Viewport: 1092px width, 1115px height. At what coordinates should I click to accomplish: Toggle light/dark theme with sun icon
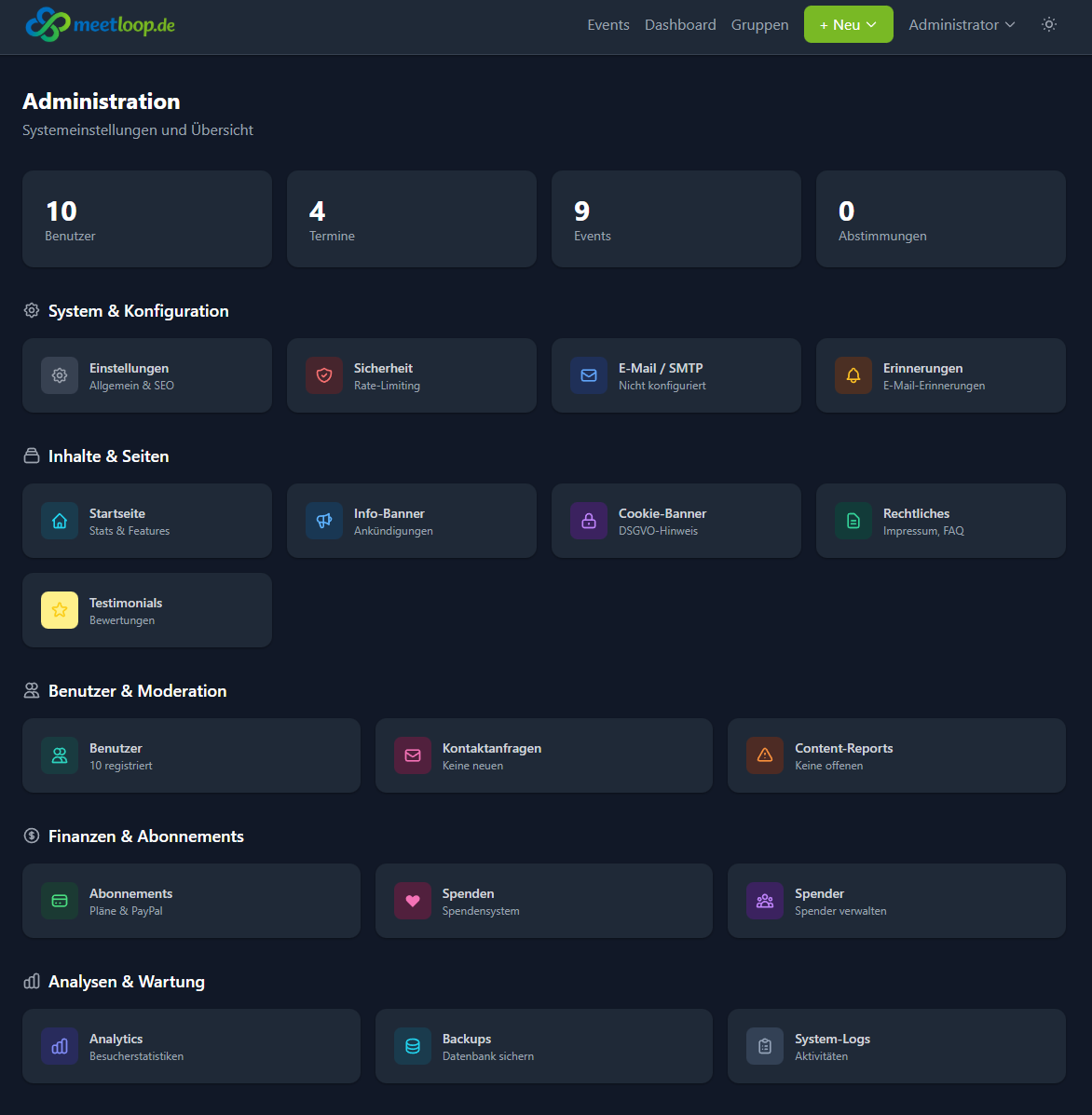(x=1049, y=25)
